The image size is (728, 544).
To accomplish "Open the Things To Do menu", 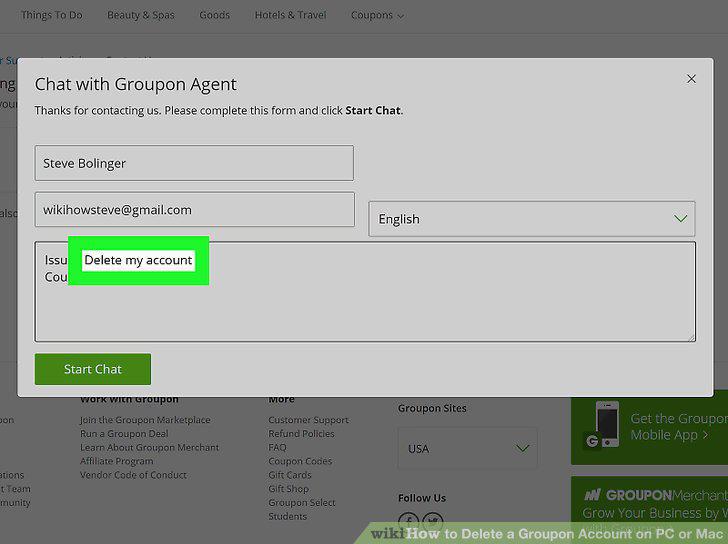I will [52, 15].
